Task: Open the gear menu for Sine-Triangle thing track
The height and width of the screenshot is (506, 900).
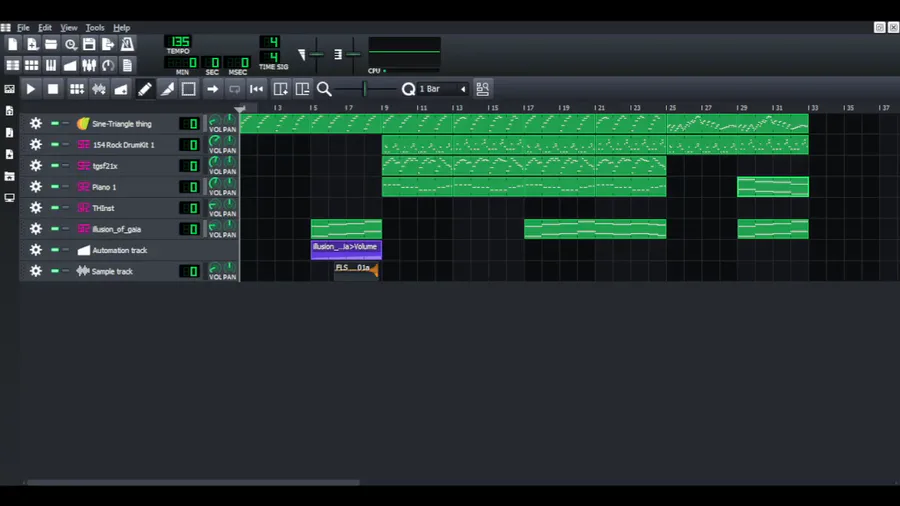Action: pyautogui.click(x=36, y=123)
